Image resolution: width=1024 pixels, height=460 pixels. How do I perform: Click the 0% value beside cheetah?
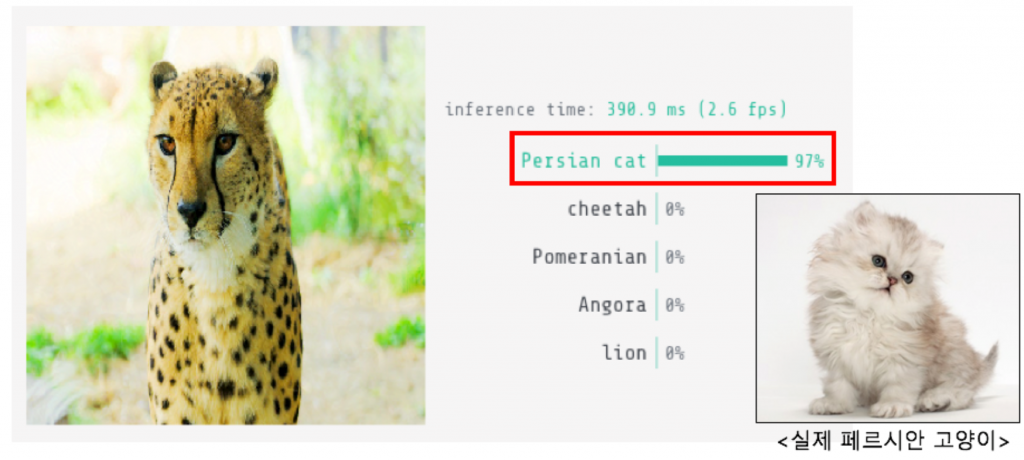(675, 209)
